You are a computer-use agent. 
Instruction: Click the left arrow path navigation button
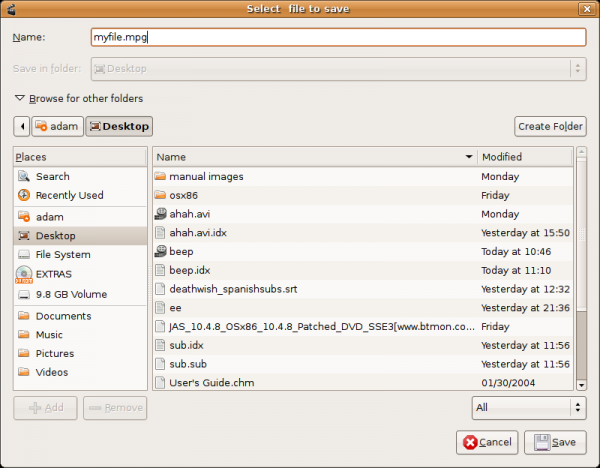22,127
